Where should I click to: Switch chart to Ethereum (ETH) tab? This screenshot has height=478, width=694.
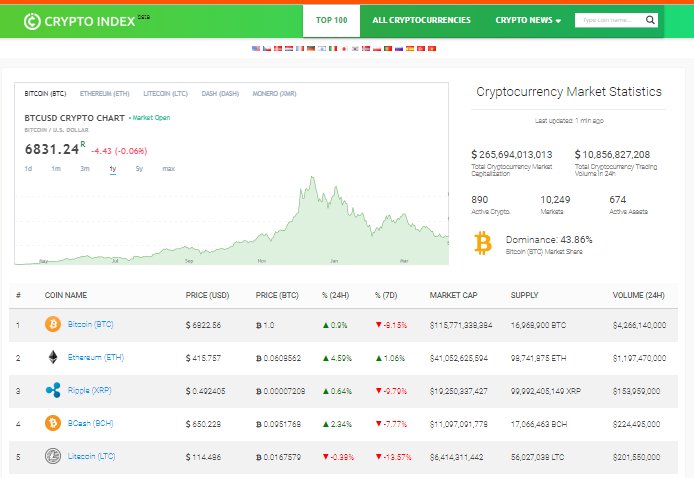click(x=104, y=94)
